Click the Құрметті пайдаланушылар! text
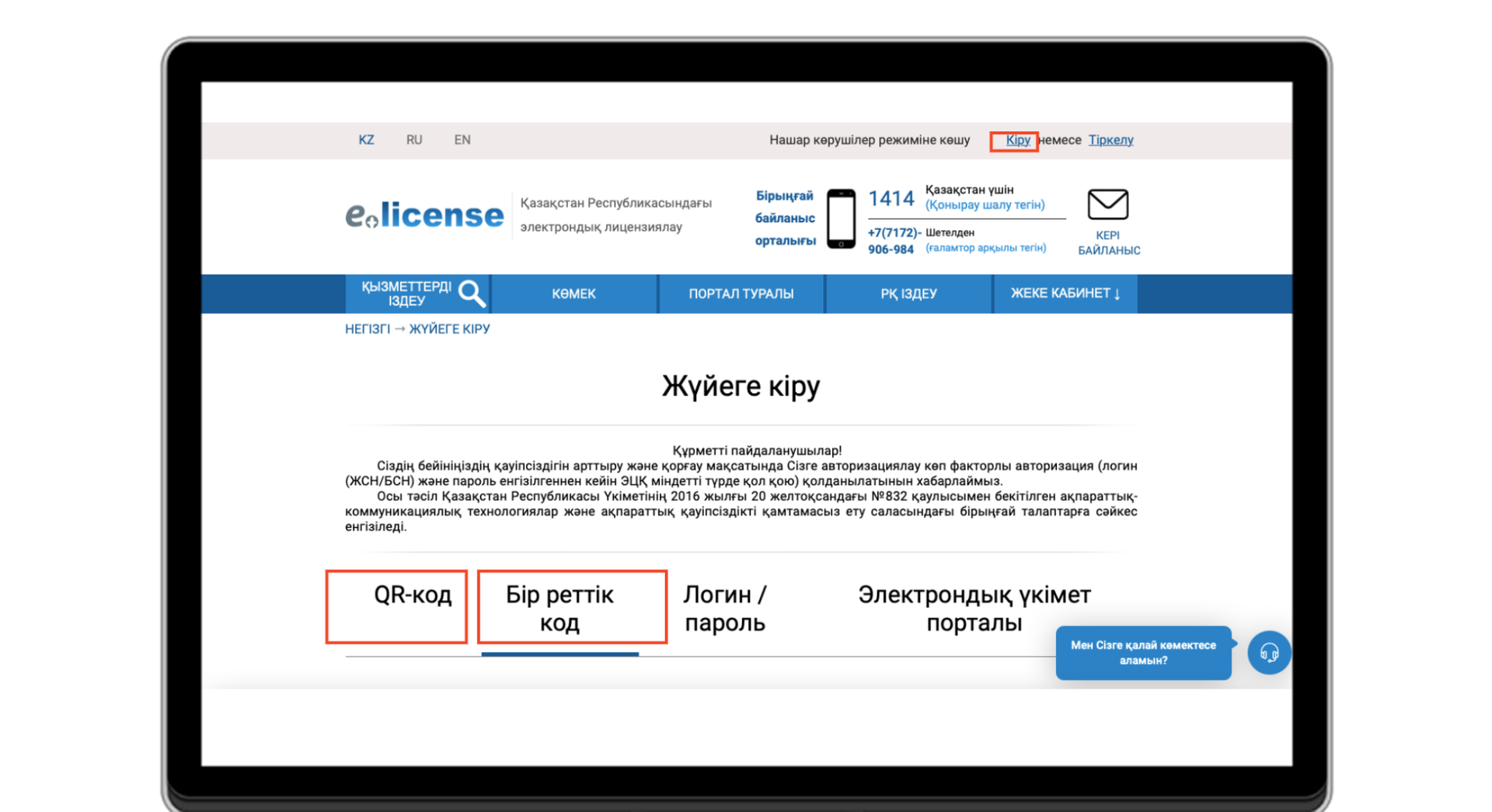 [x=756, y=450]
